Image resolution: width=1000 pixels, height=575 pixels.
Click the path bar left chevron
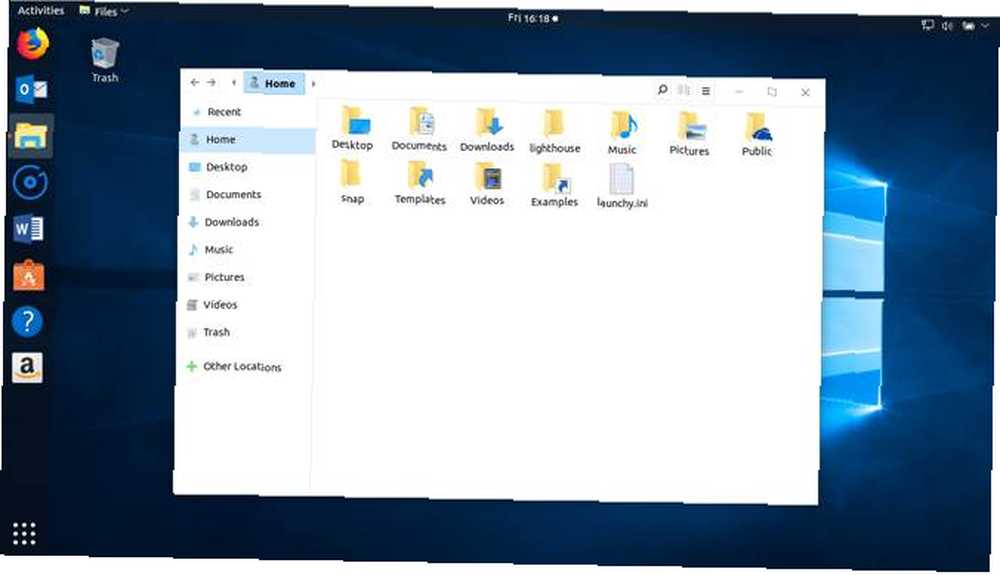point(234,83)
